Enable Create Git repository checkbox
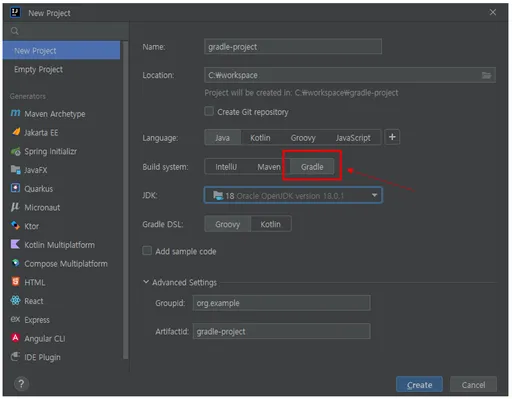The width and height of the screenshot is (512, 399). (x=209, y=111)
